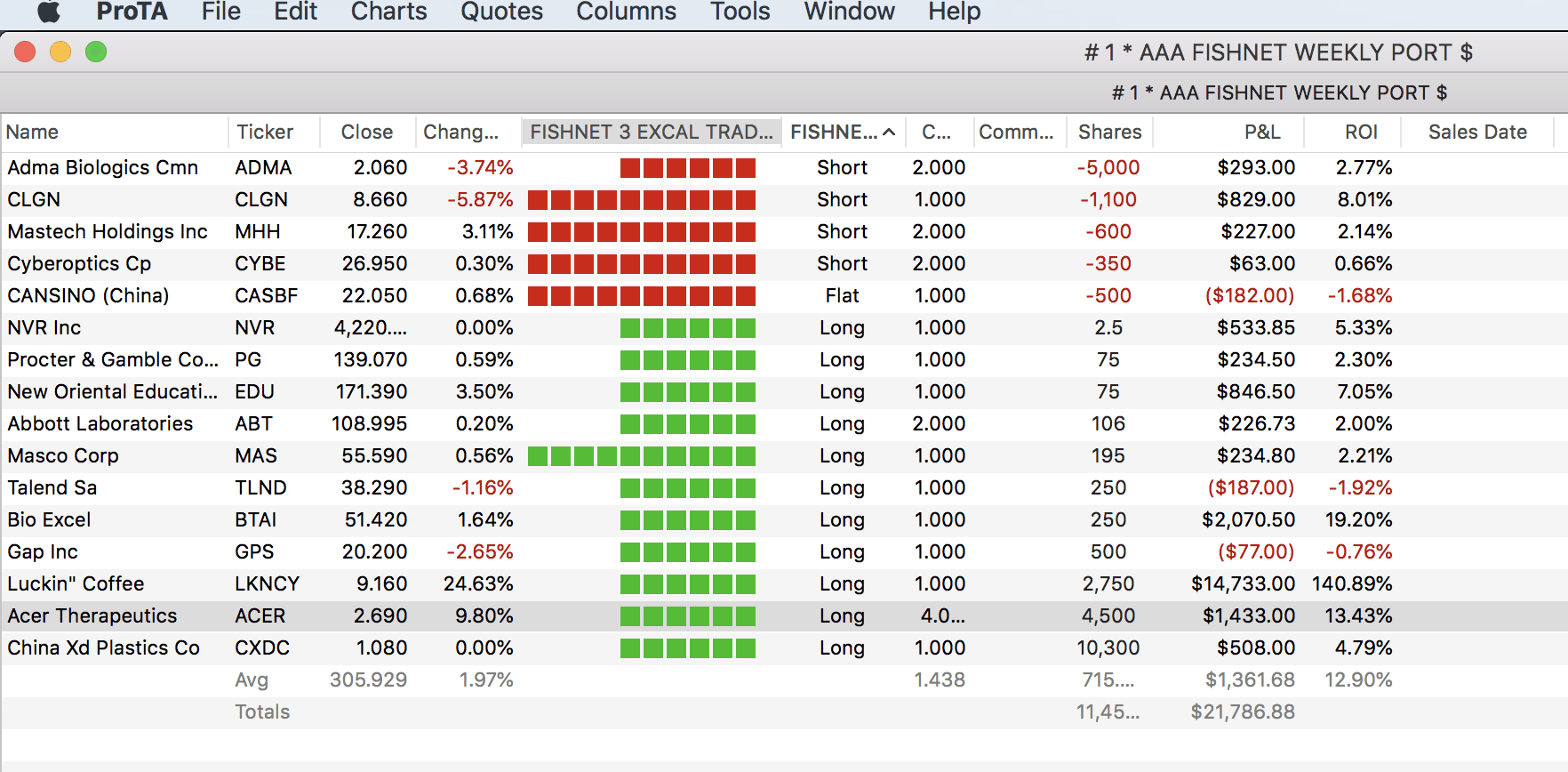Screen dimensions: 1568x772
Task: Click the yellow minimize window button
Action: tap(60, 52)
